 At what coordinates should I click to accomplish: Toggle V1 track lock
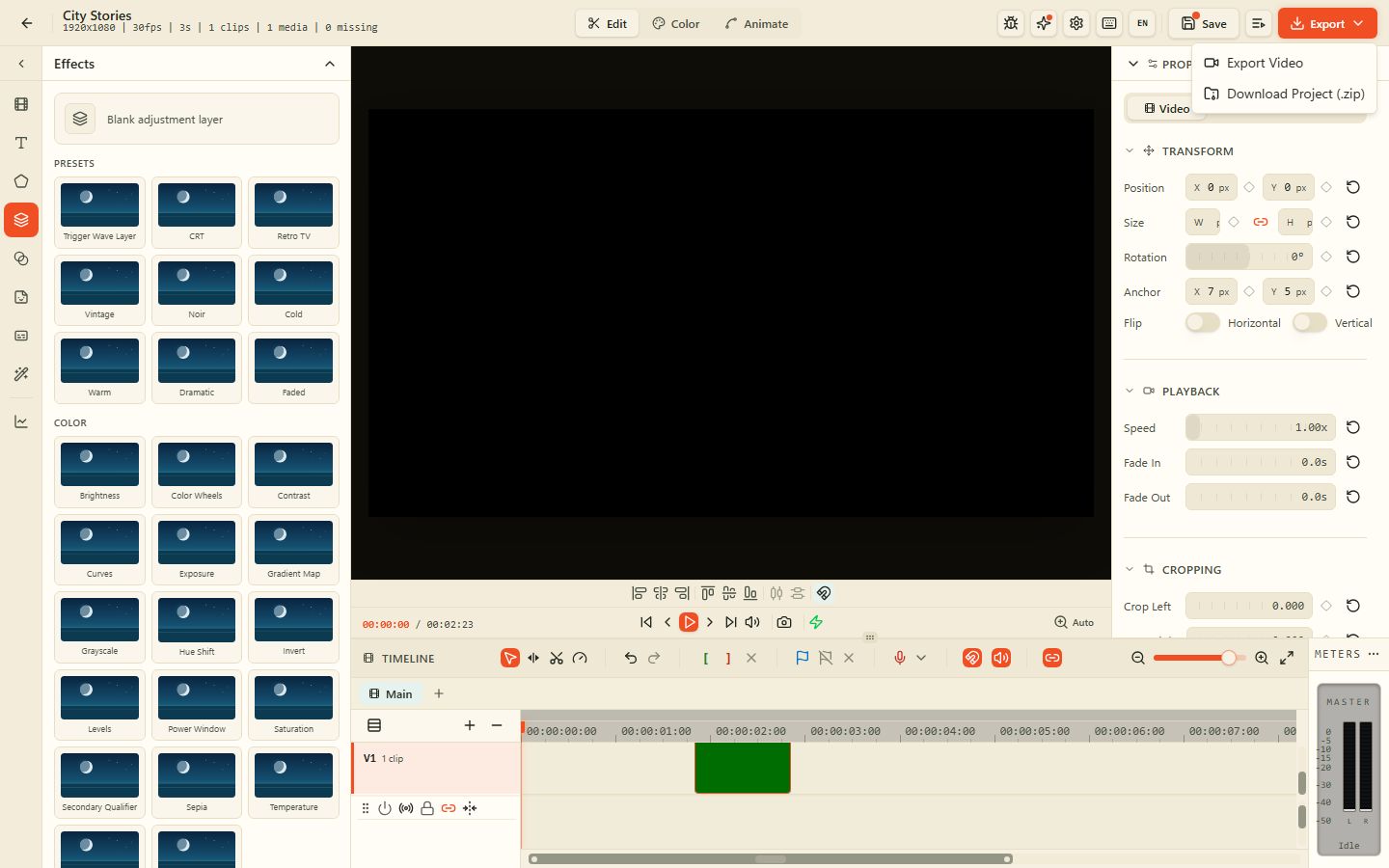[x=427, y=808]
